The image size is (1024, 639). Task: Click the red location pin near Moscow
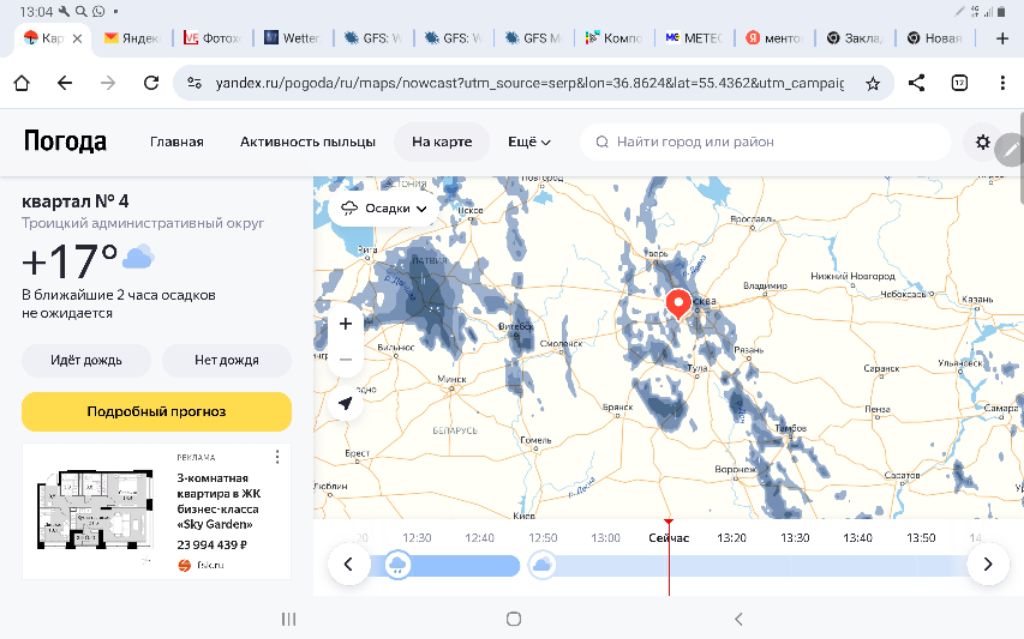point(679,304)
